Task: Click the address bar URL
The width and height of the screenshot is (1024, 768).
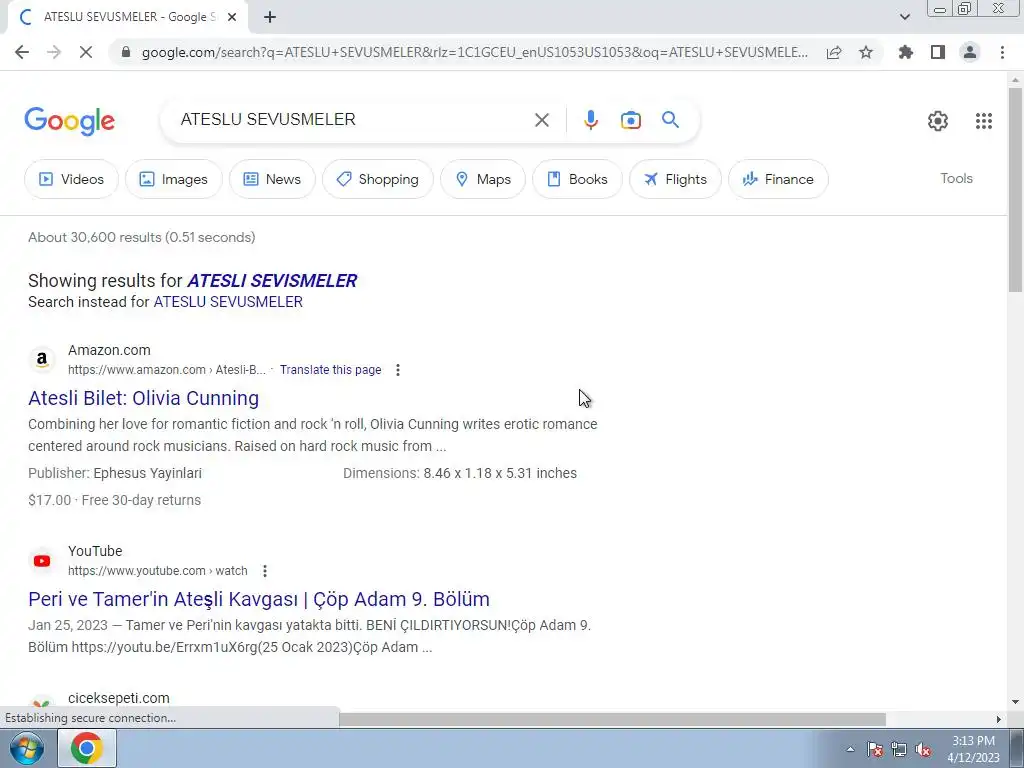Action: [x=475, y=52]
